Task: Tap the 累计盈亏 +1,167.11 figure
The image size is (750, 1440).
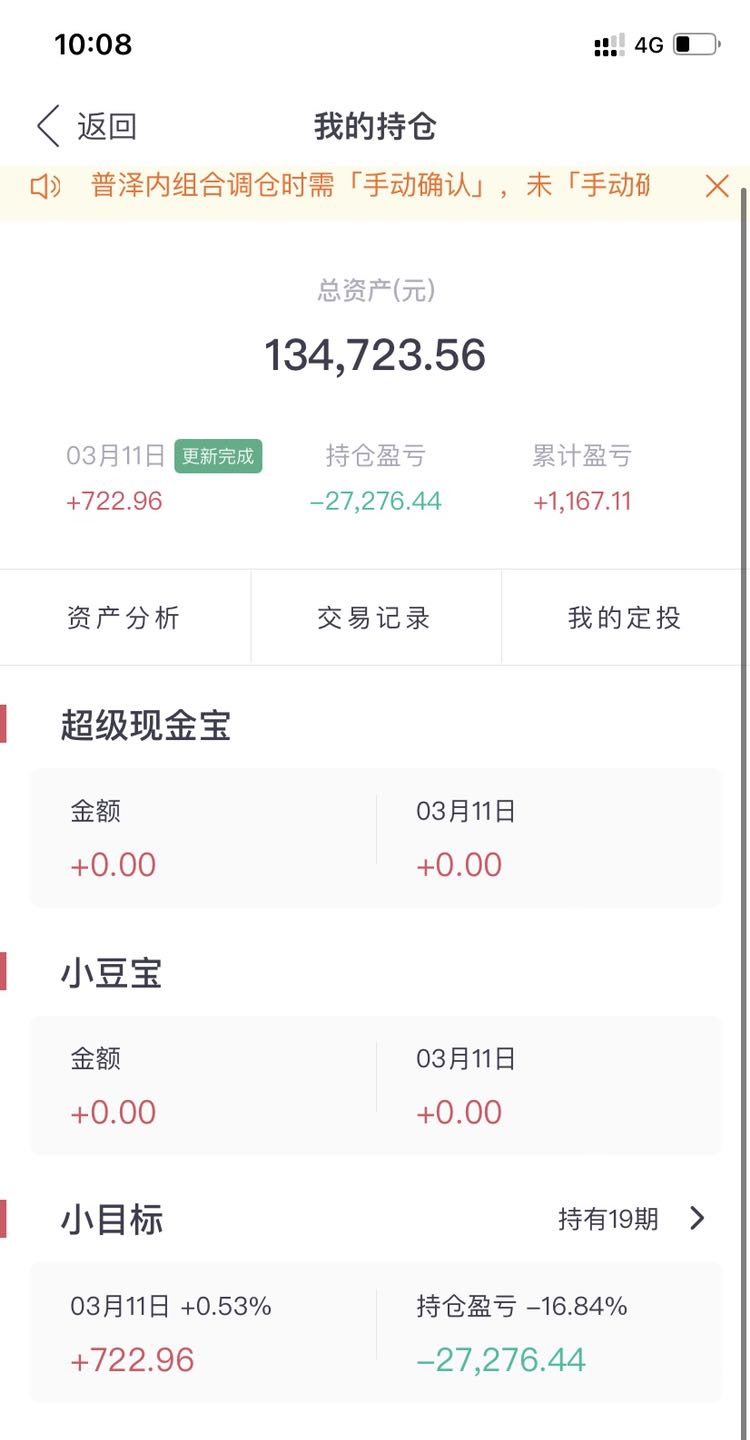Action: pyautogui.click(x=582, y=501)
